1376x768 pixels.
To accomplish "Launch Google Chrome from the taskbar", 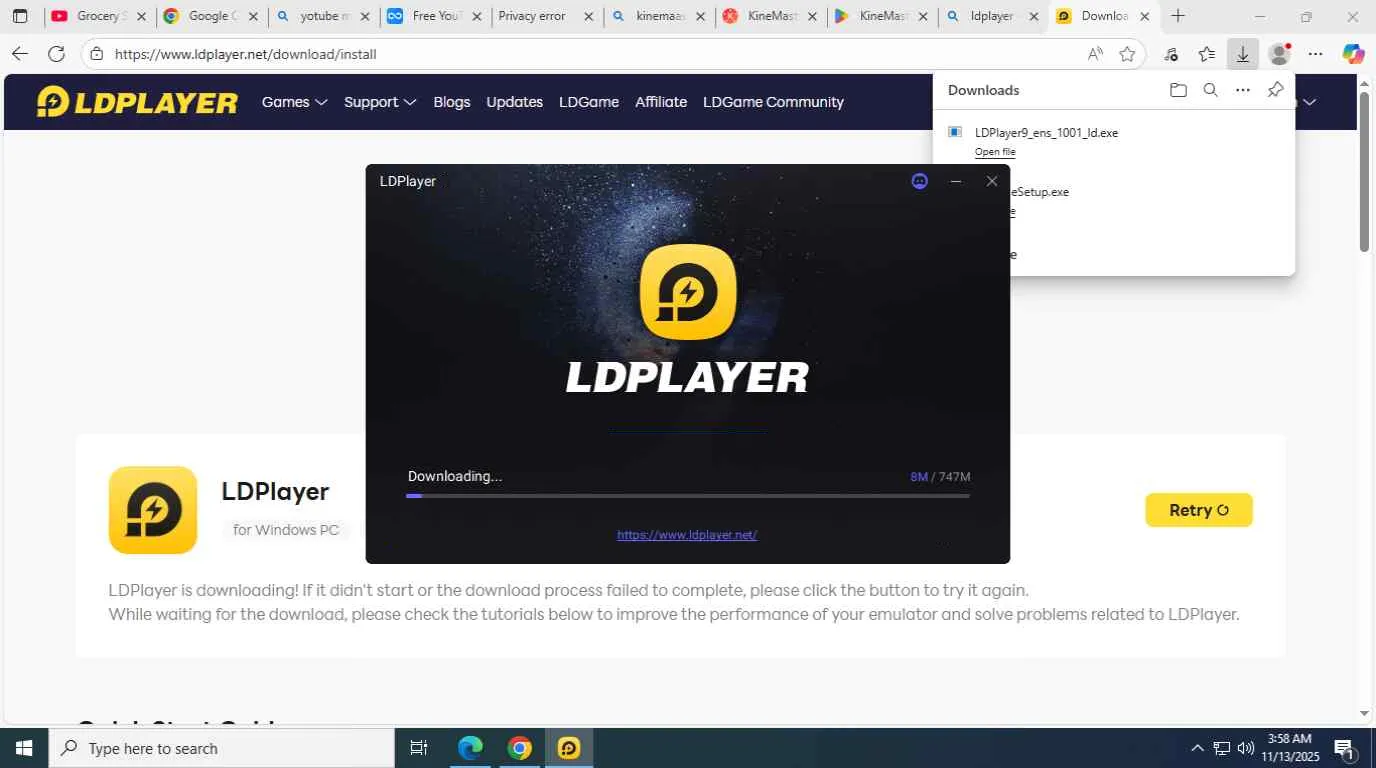I will (x=519, y=748).
